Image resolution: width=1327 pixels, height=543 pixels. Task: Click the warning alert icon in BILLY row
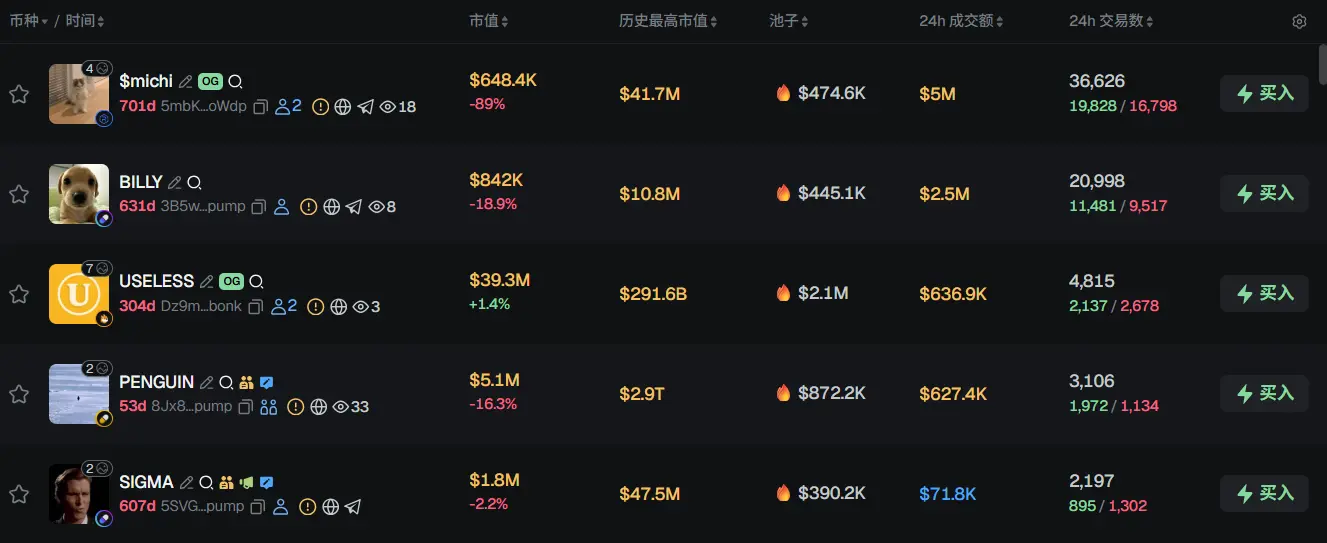click(x=308, y=207)
